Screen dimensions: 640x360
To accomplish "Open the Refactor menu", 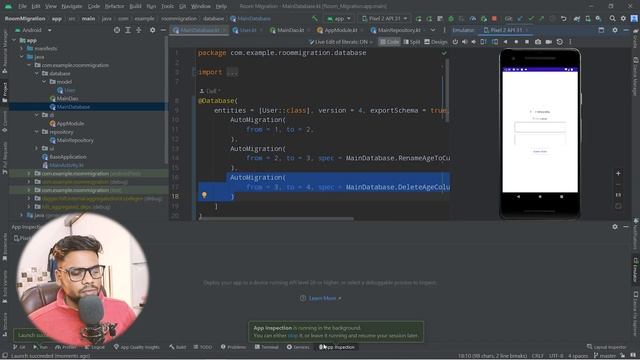I will 114,6.
